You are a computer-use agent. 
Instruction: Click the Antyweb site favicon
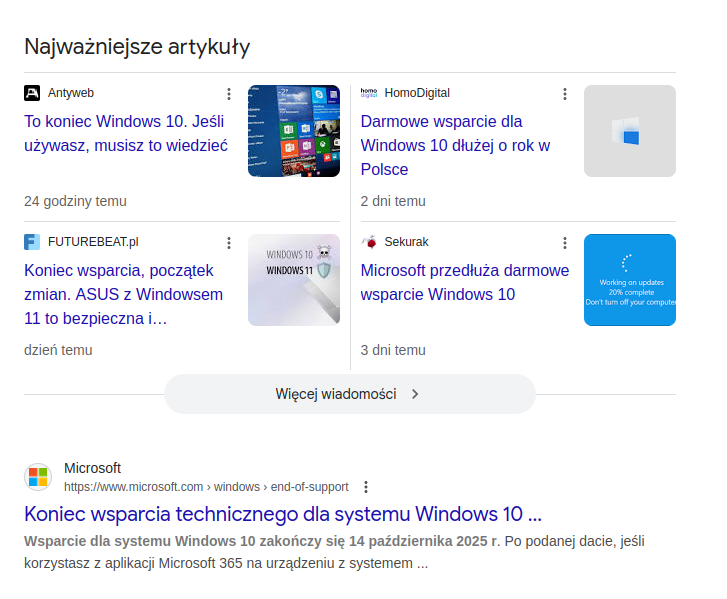coord(32,93)
